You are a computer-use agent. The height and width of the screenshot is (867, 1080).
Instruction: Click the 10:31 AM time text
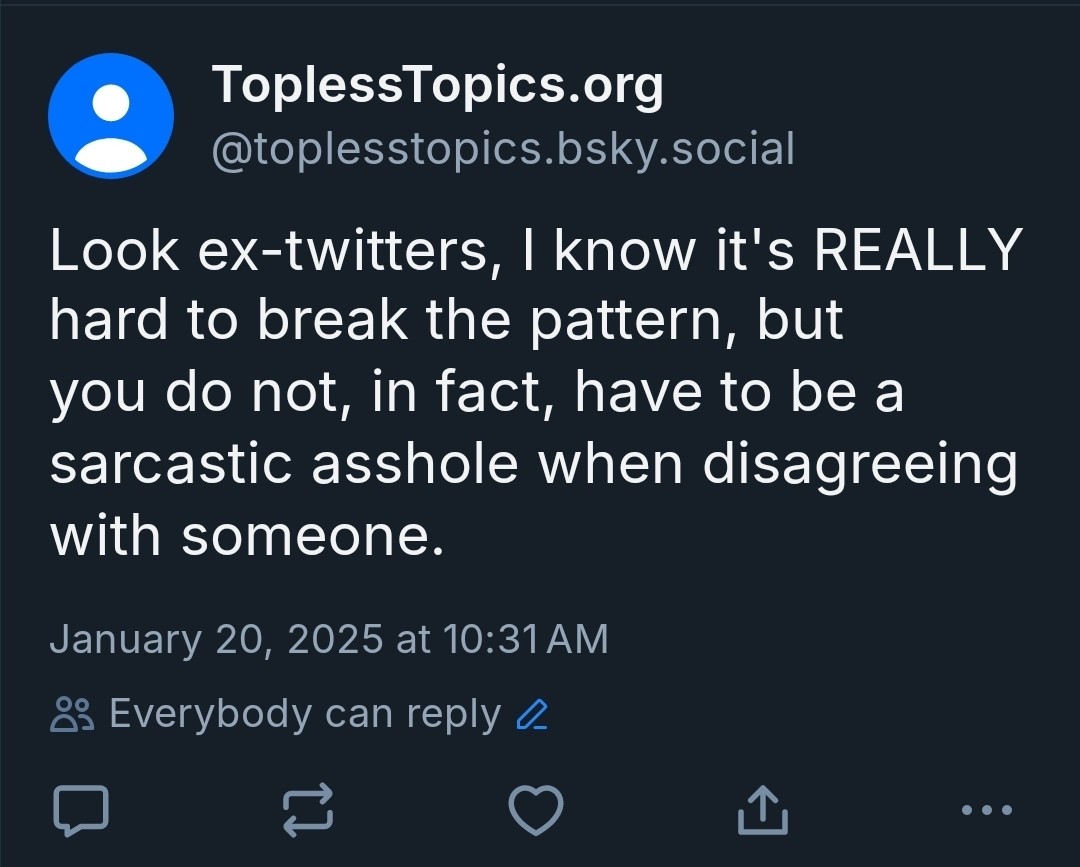pos(526,639)
